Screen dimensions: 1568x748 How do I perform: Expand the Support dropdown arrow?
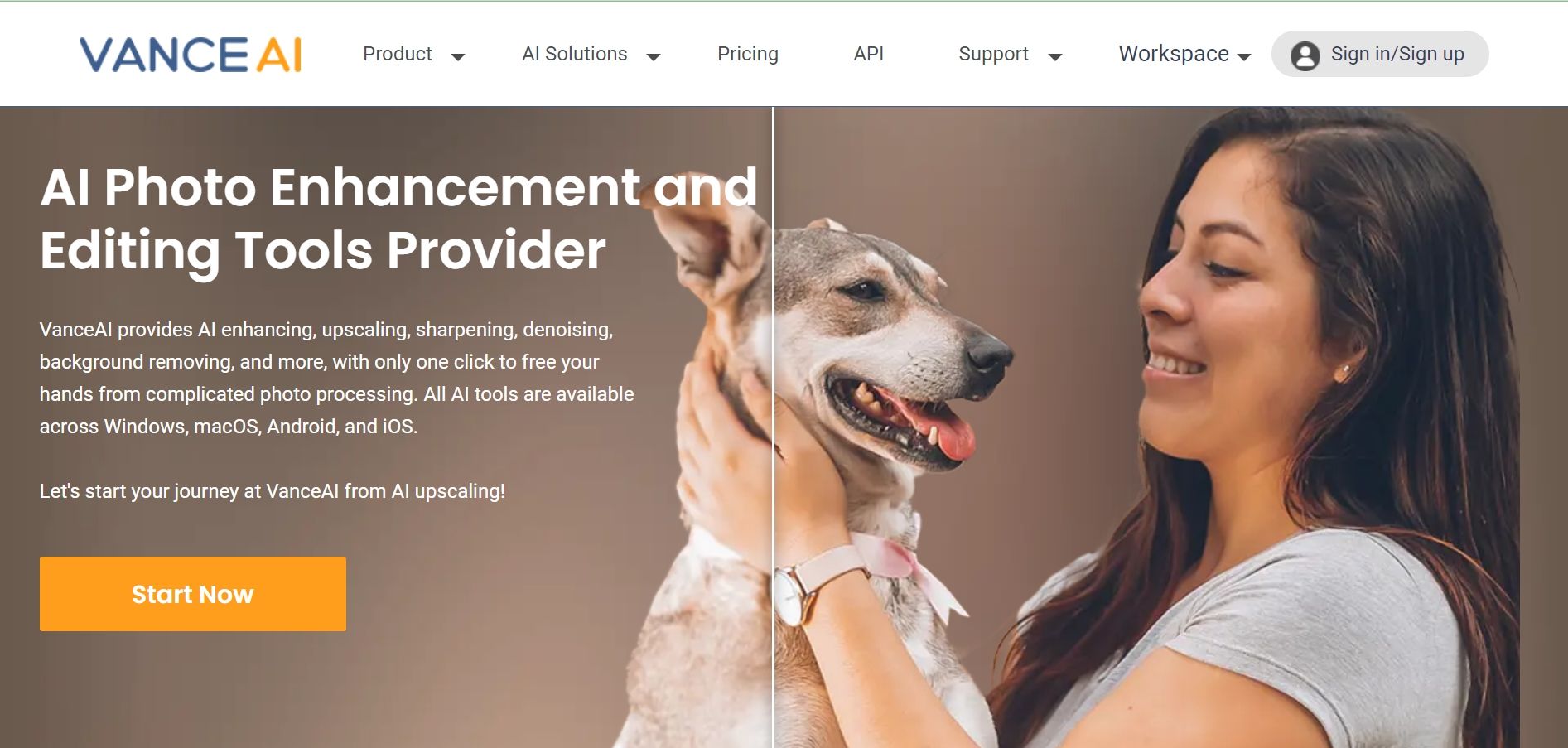pyautogui.click(x=1055, y=56)
